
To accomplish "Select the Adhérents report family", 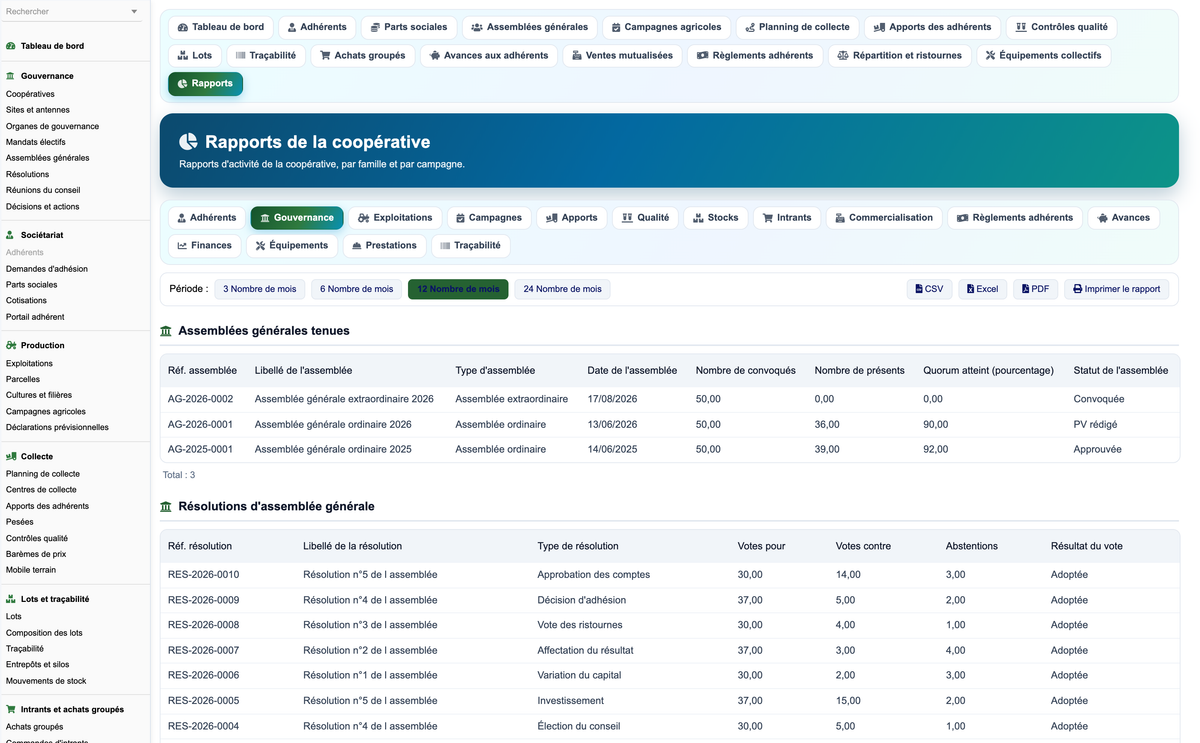I will tap(206, 218).
